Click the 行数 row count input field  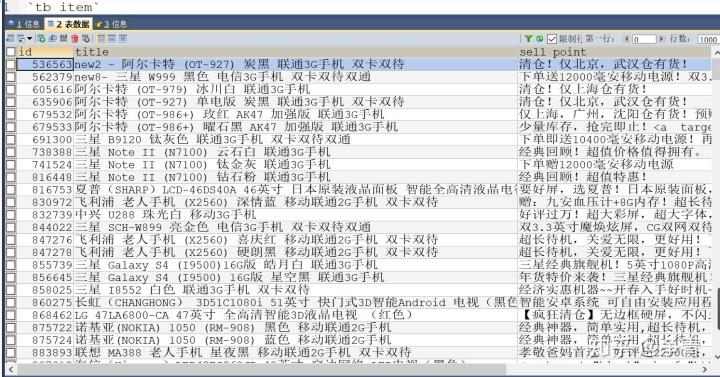click(x=708, y=39)
